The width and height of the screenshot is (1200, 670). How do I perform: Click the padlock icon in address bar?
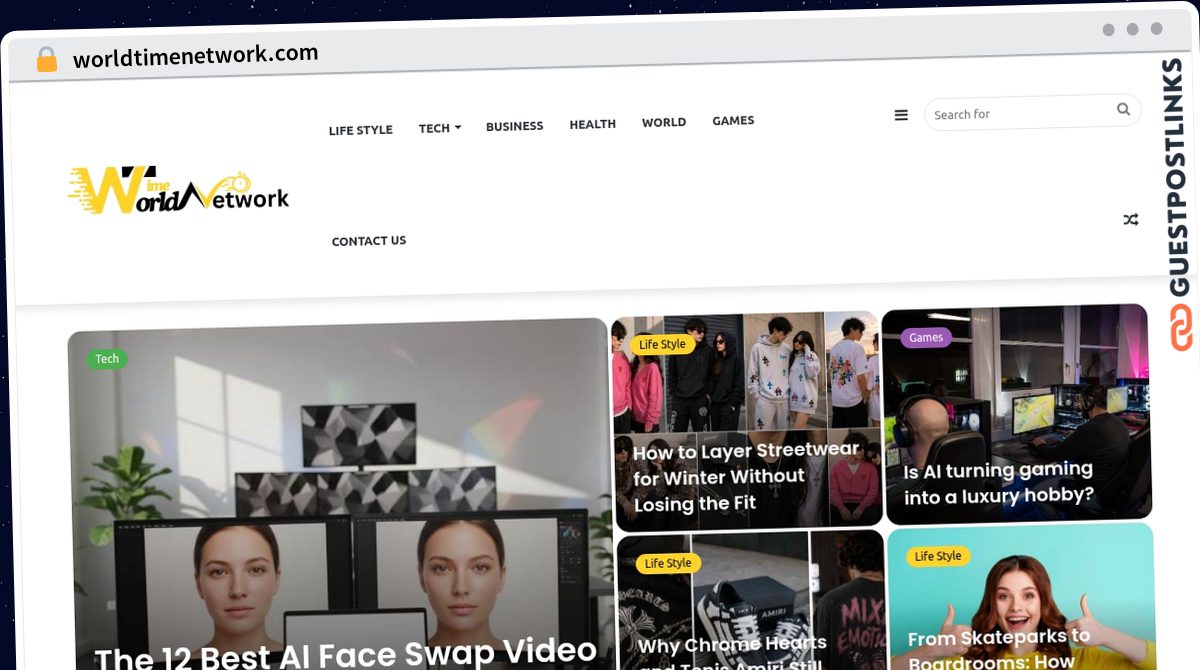point(46,60)
